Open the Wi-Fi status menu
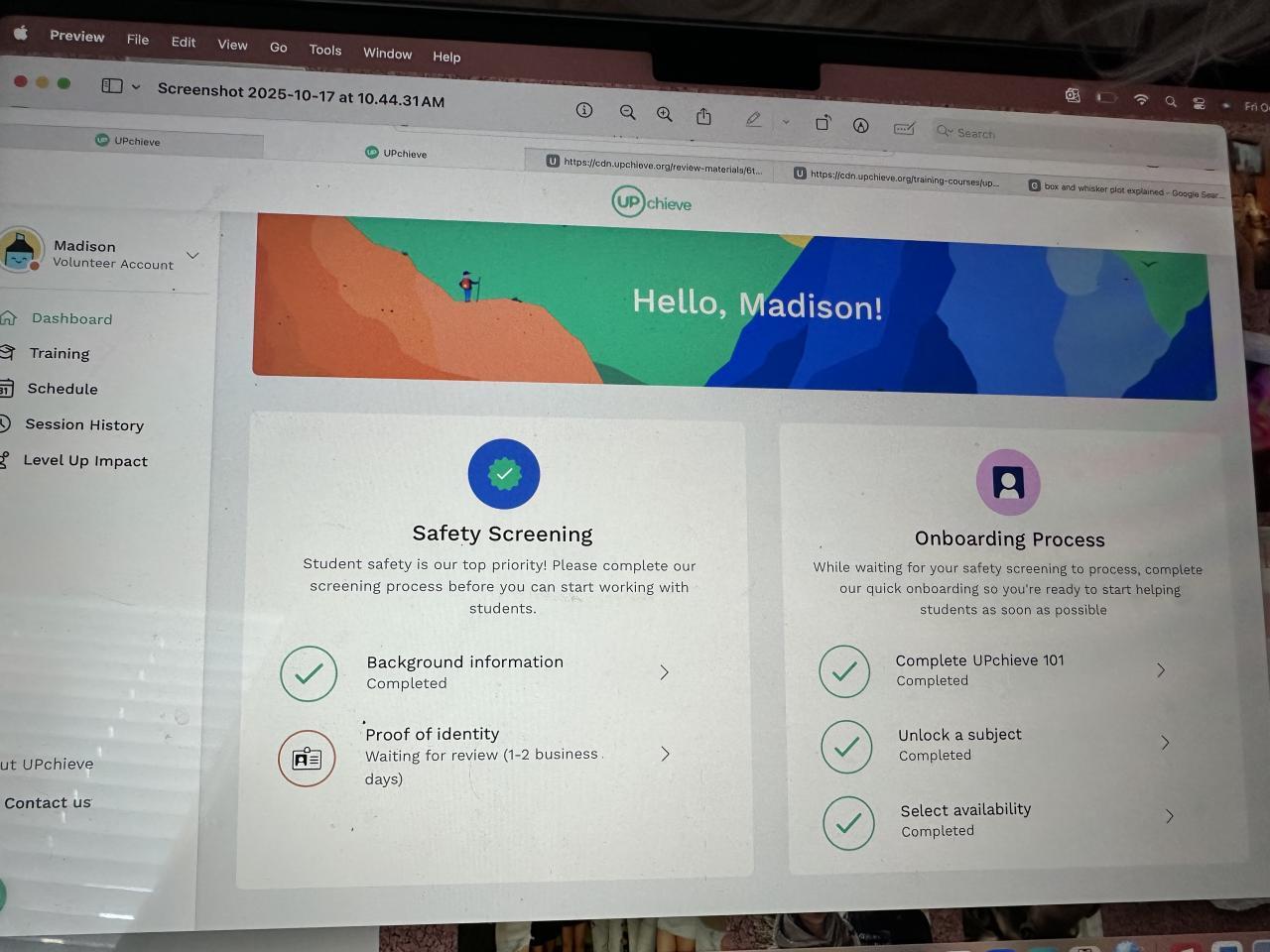This screenshot has width=1270, height=952. pos(1141,100)
